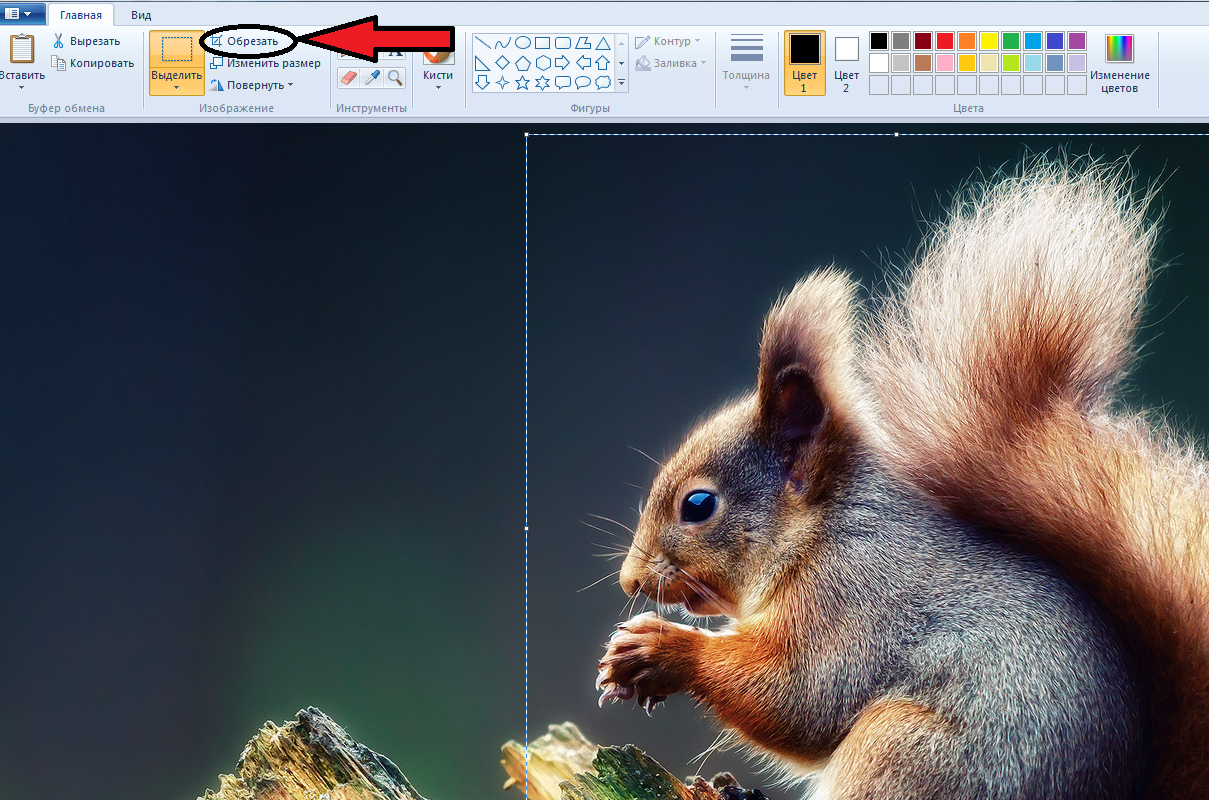Click Копировать (Copy) button

click(93, 63)
